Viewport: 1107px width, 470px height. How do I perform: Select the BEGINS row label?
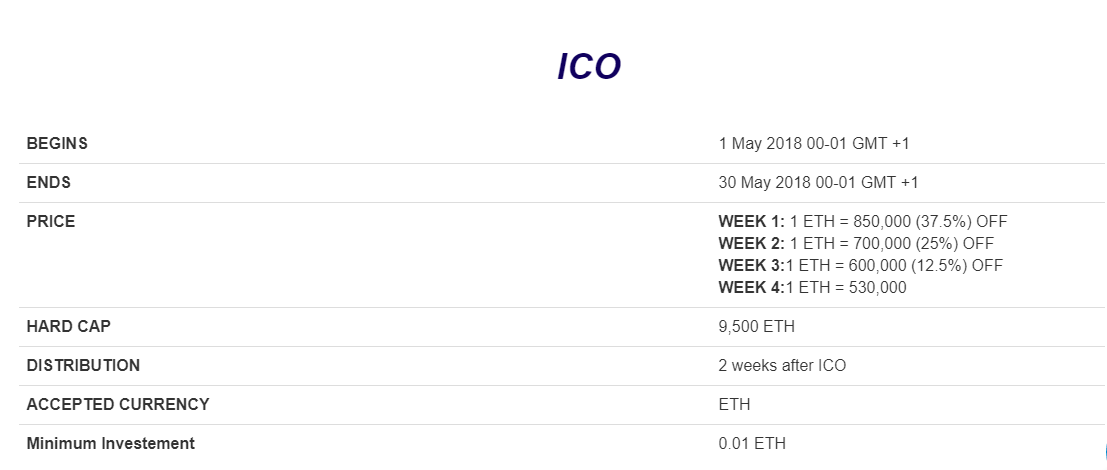point(57,143)
